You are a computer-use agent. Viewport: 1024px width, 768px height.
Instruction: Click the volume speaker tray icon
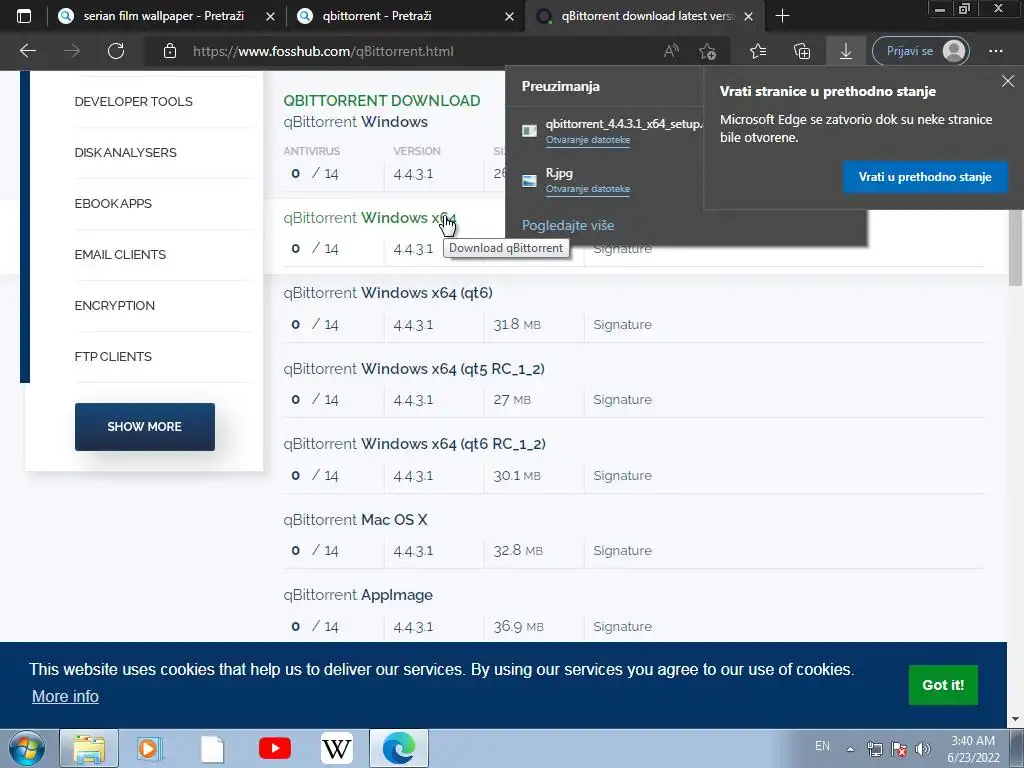click(x=923, y=749)
